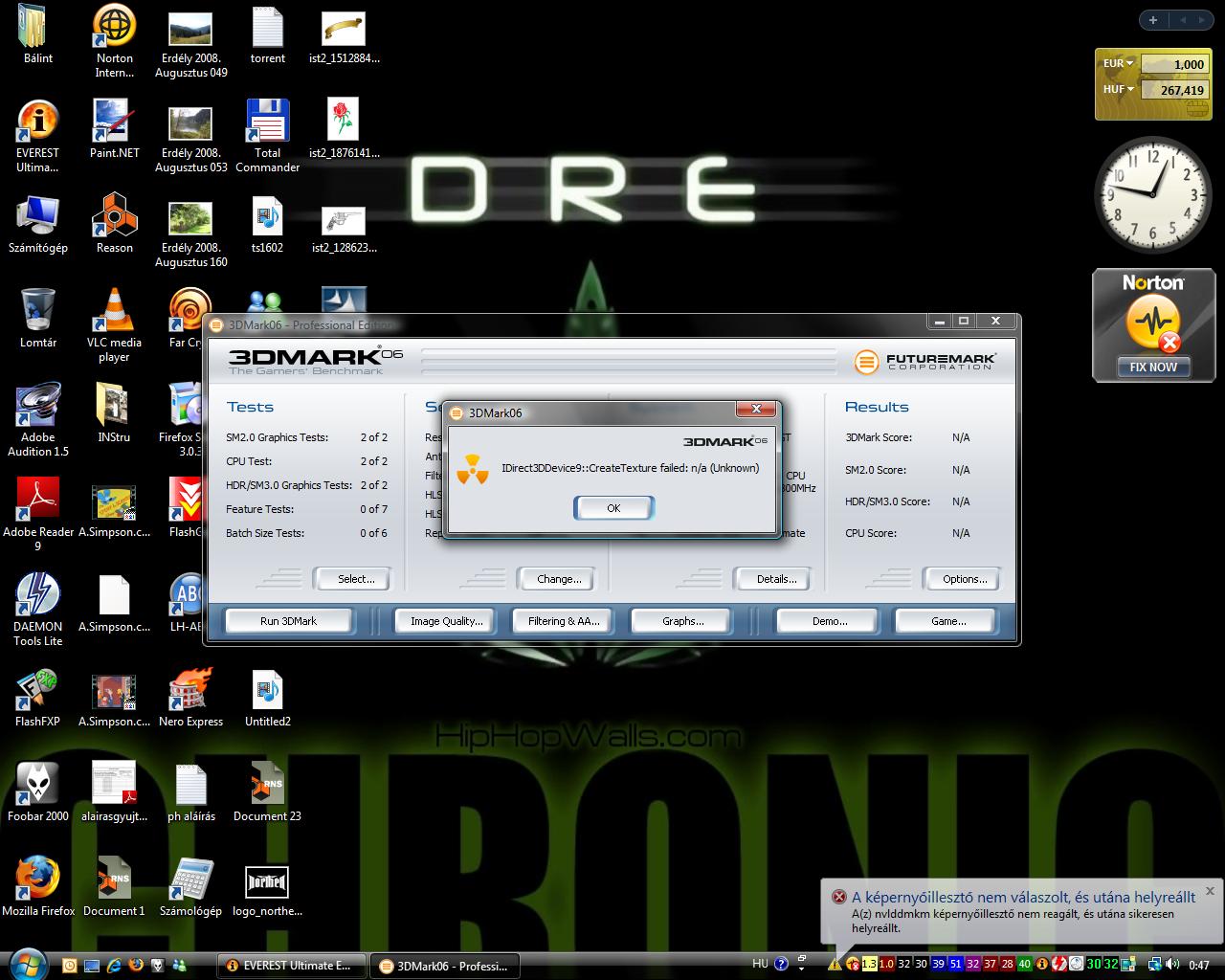The width and height of the screenshot is (1225, 980).
Task: Select the alairasgyujt... PDF file icon
Action: (x=115, y=793)
